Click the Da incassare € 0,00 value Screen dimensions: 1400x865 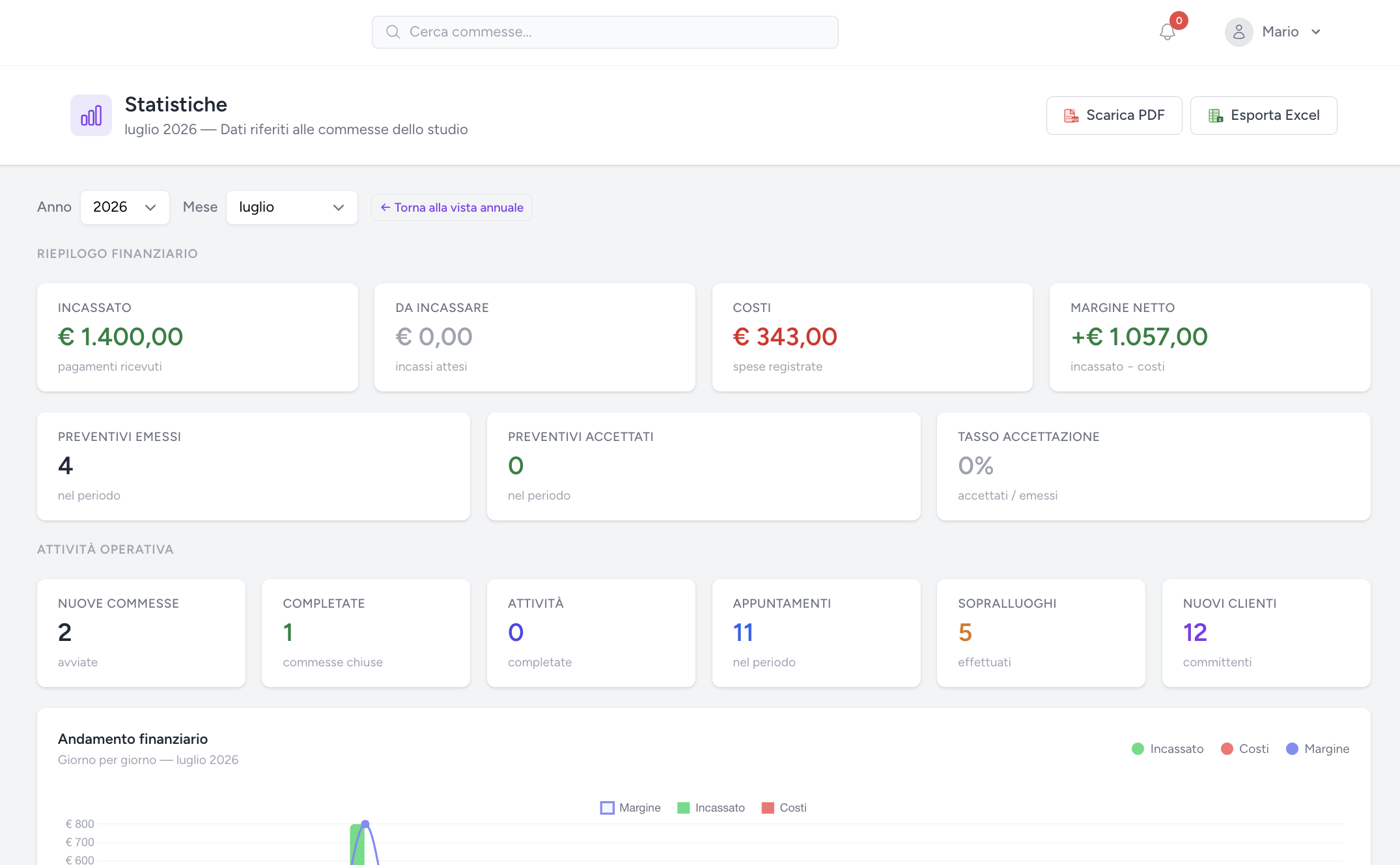point(434,337)
